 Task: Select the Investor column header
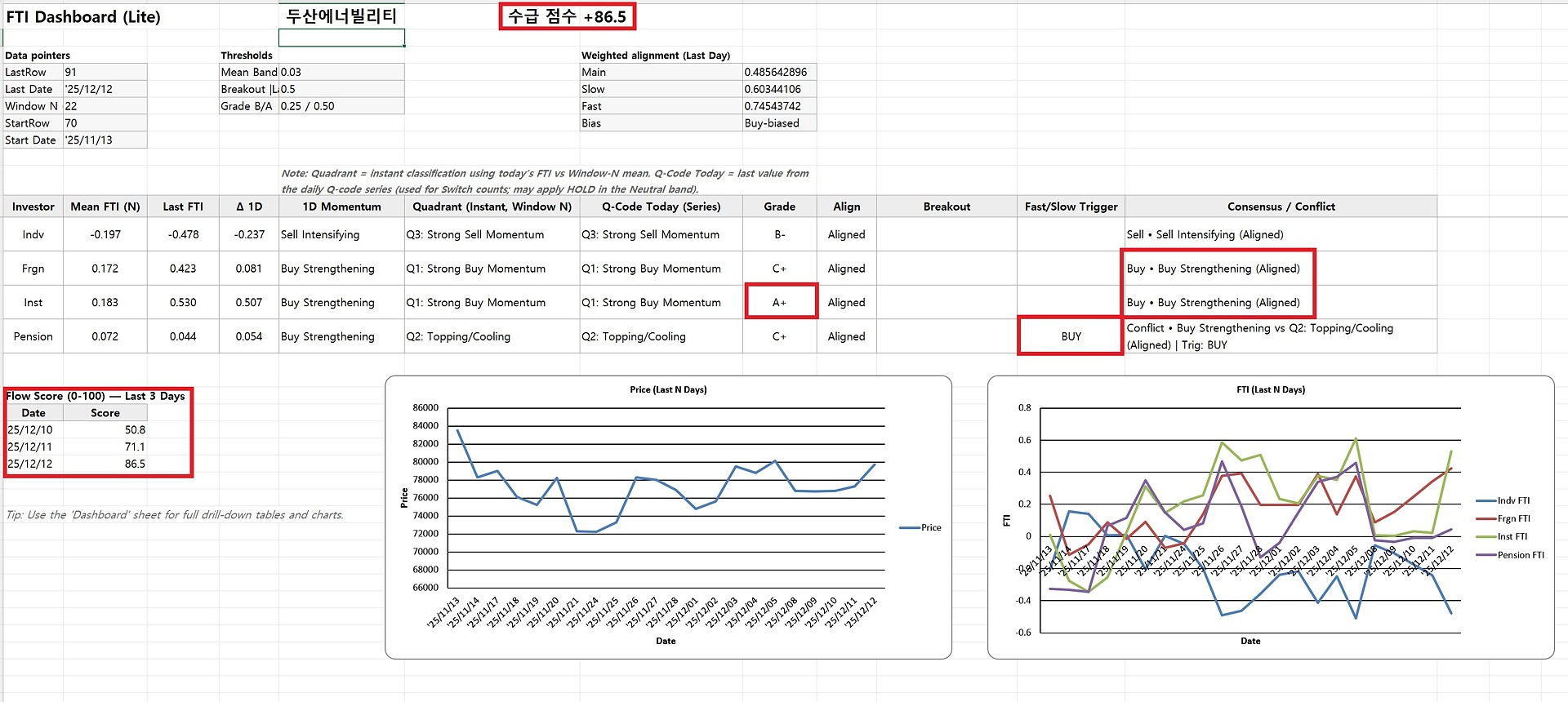click(33, 207)
